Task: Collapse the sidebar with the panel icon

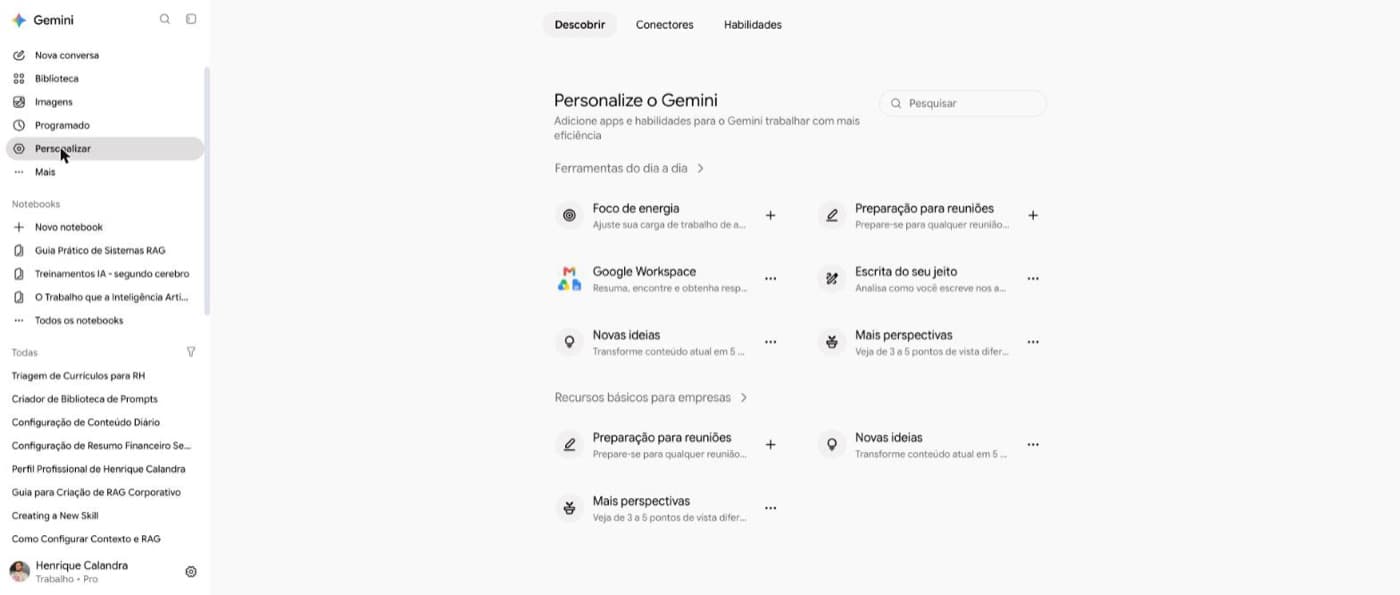Action: click(191, 19)
